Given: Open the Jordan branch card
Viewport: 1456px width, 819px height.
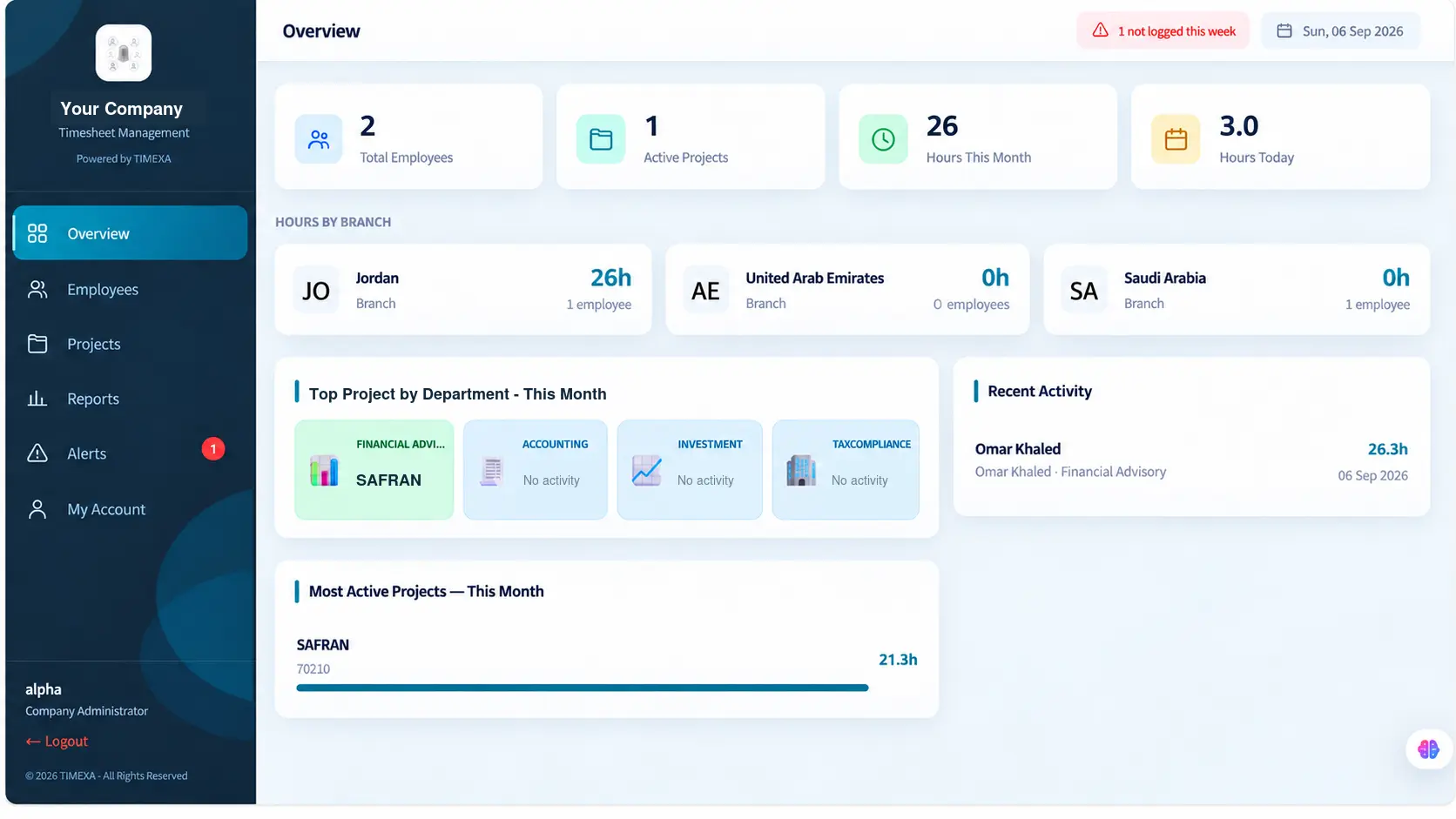Looking at the screenshot, I should coord(463,290).
